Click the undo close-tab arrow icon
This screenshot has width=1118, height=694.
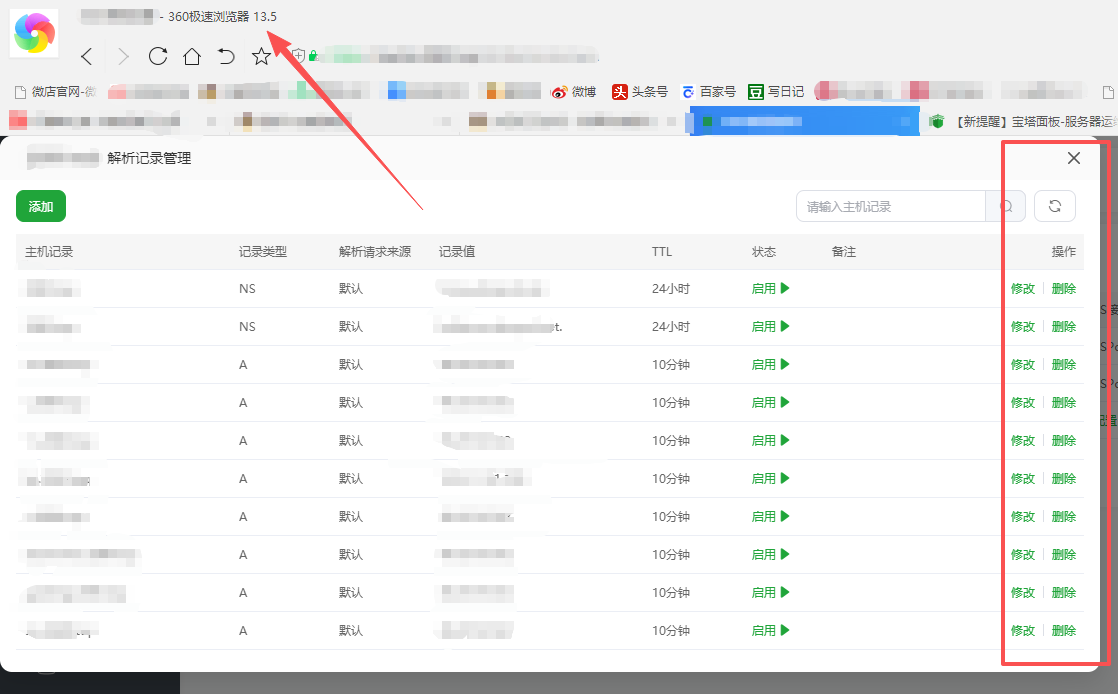[x=226, y=57]
